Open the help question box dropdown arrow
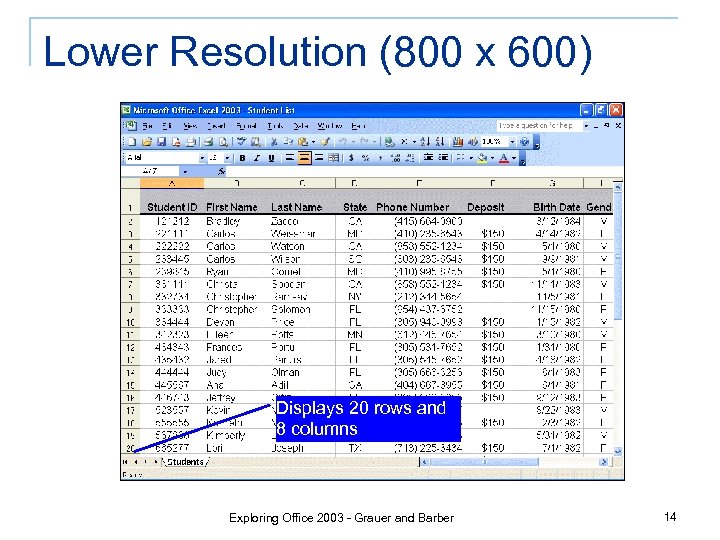 coord(586,125)
